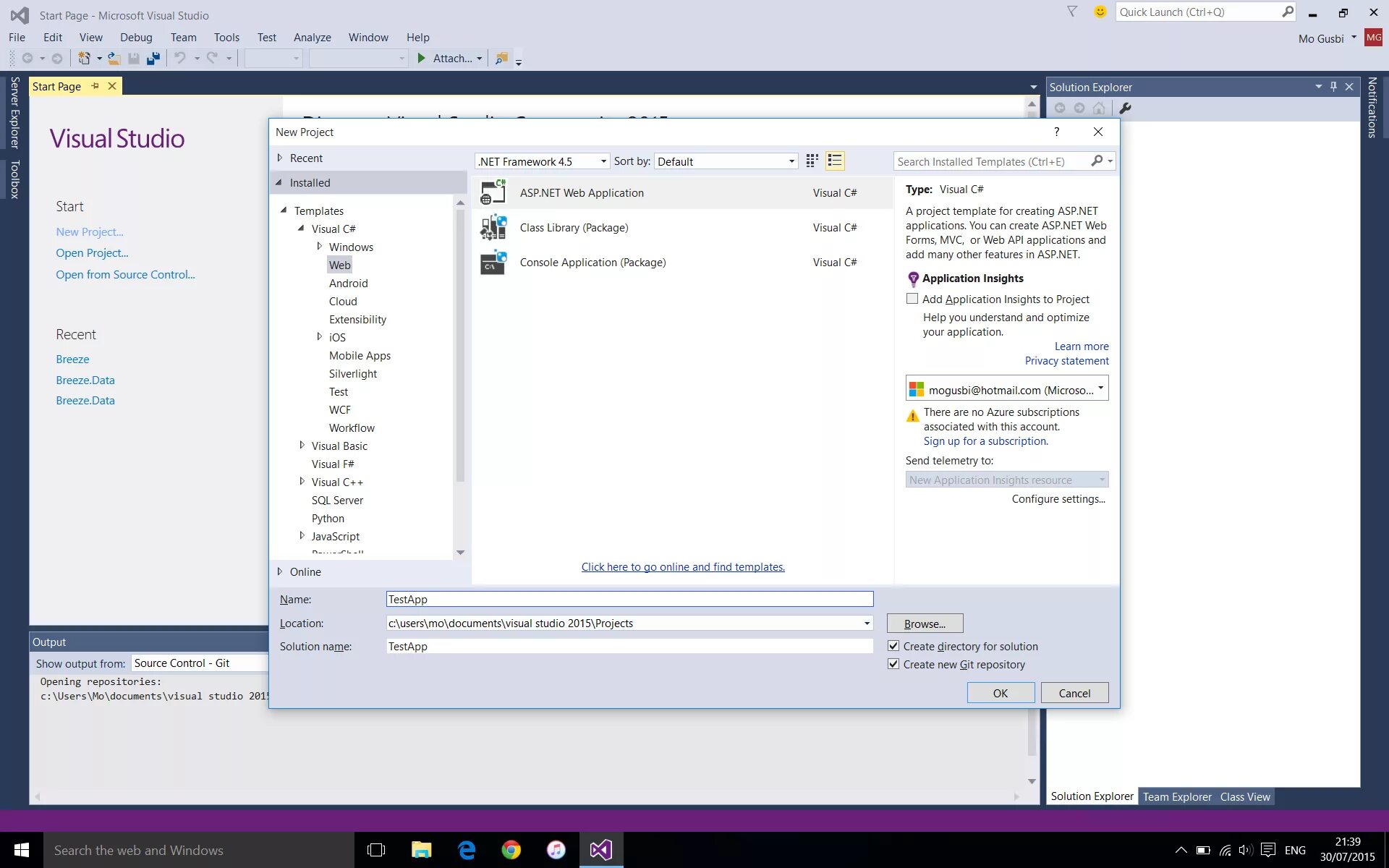Select the Debug menu item
The image size is (1389, 868).
click(136, 37)
